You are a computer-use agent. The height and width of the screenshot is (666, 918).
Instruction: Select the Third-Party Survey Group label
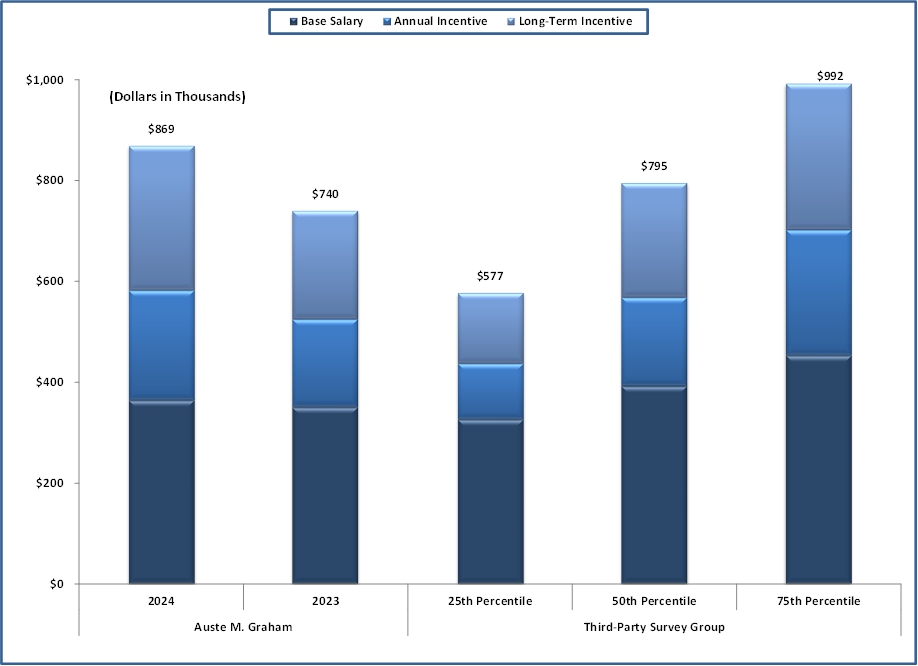pyautogui.click(x=654, y=626)
